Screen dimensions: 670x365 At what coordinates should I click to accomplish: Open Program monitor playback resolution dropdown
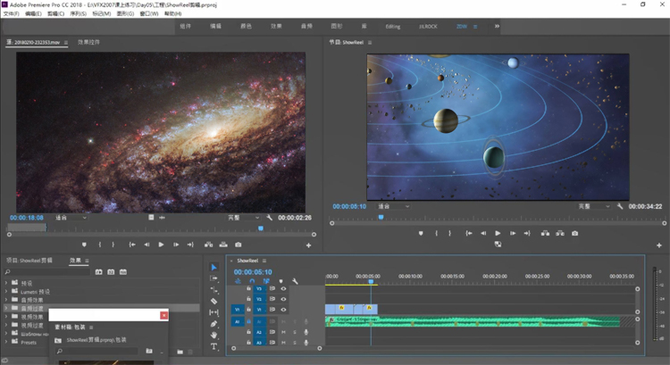point(594,206)
